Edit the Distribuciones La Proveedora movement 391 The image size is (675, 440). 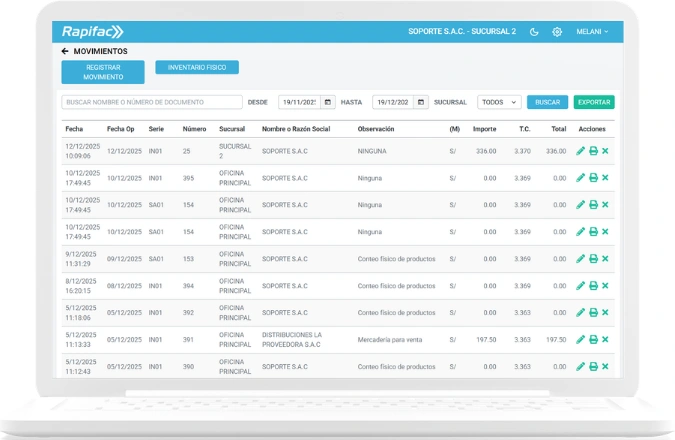580,340
